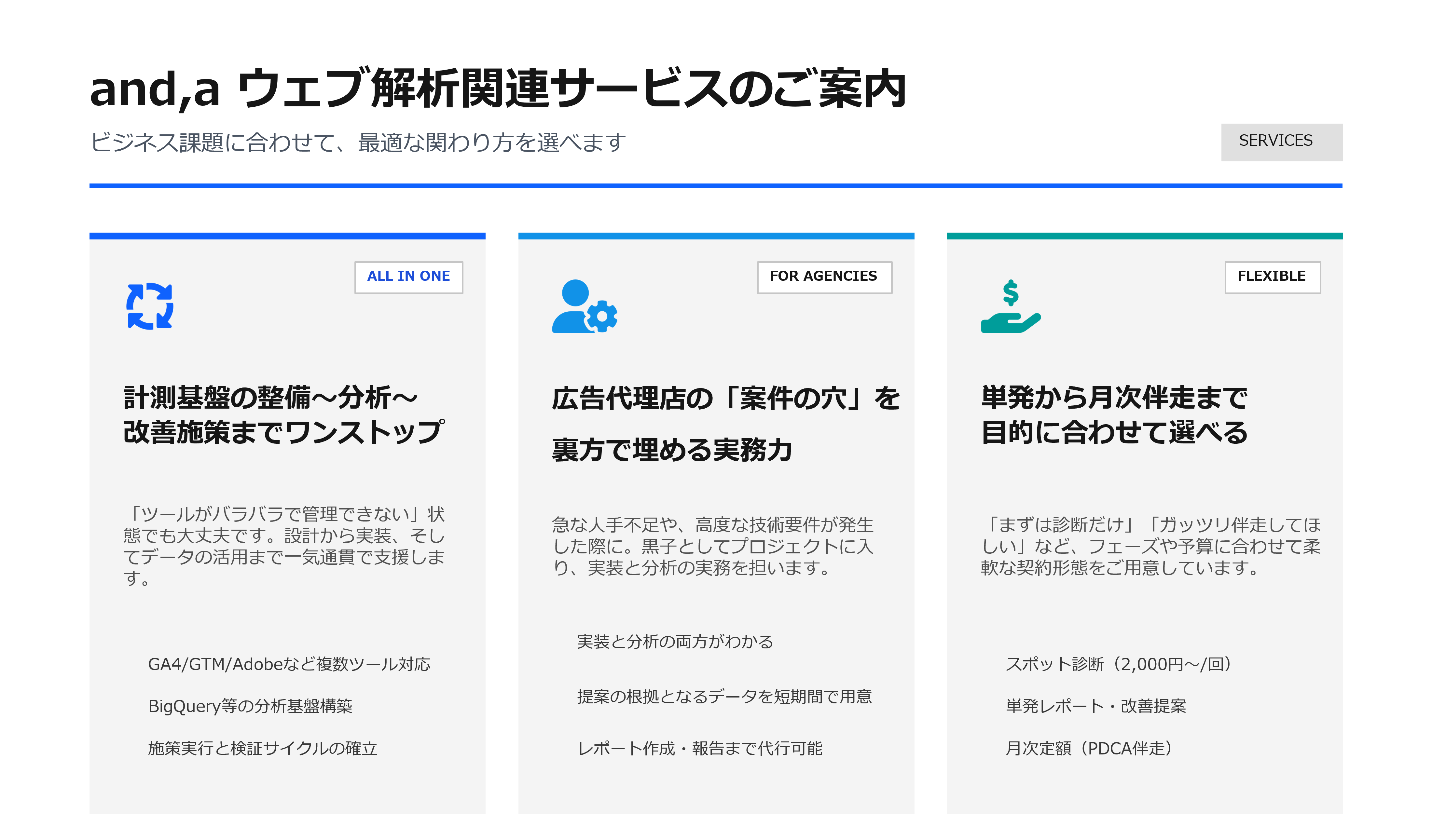This screenshot has height=840, width=1432.
Task: Click the user with gear icon
Action: coord(584,307)
